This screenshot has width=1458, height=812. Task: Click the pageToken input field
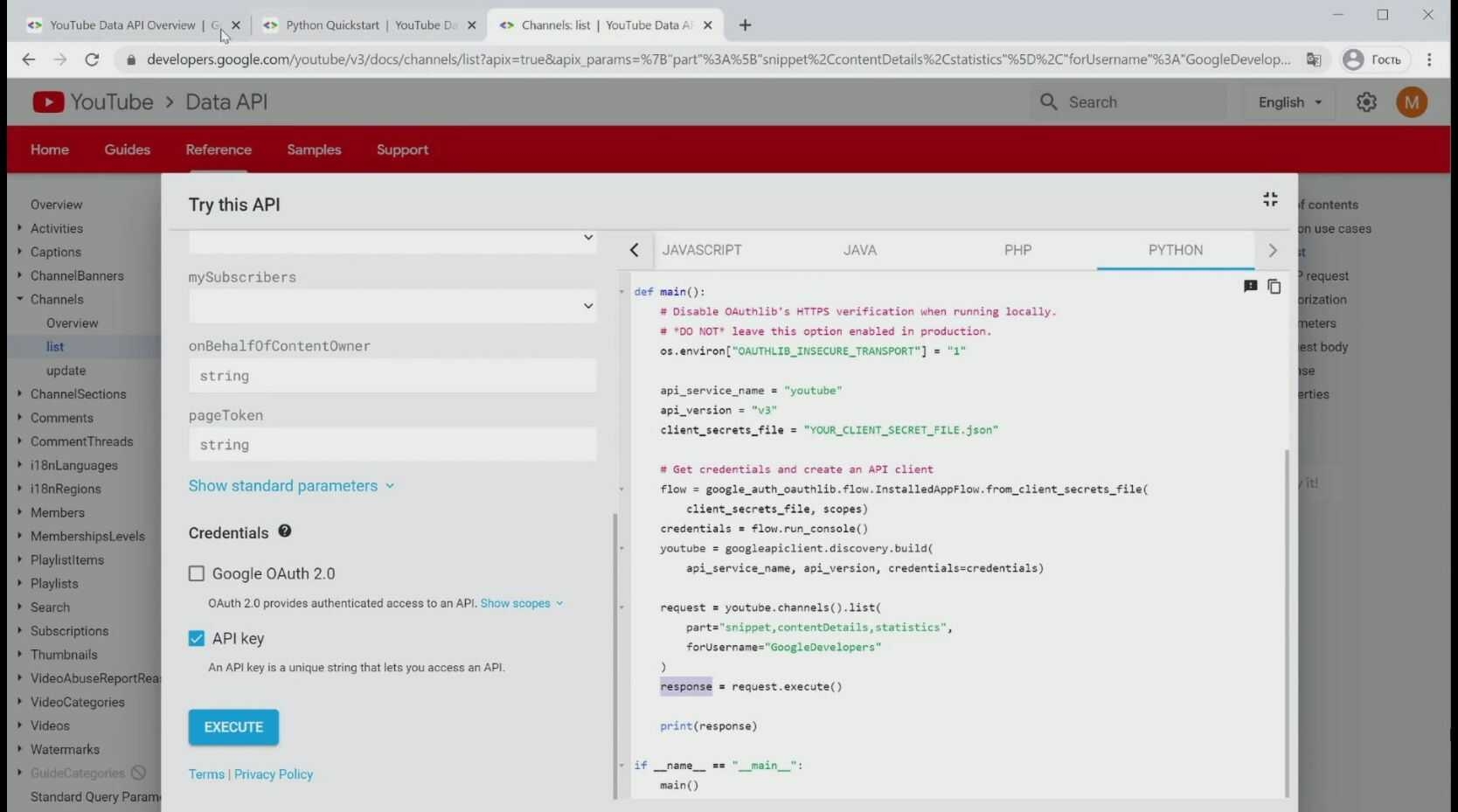392,445
